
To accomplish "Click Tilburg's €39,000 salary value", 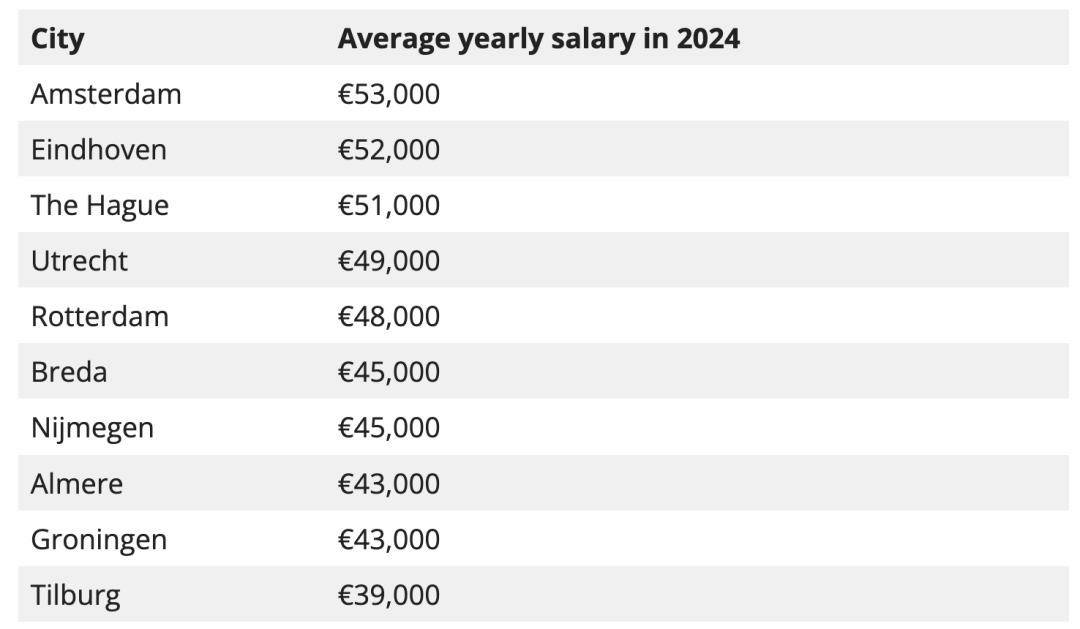I will click(388, 595).
